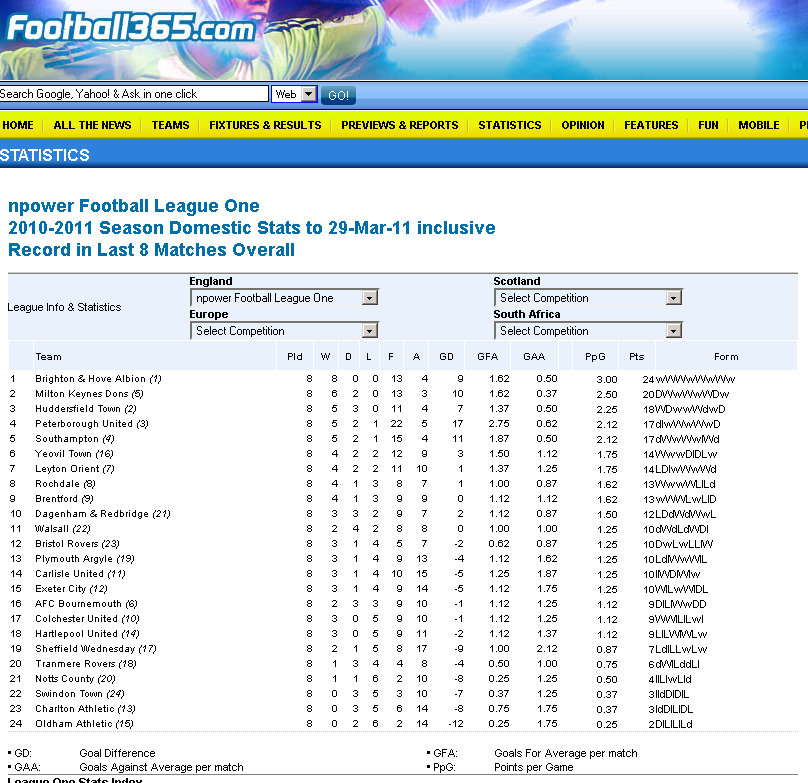Select Peterborough United in the table
The width and height of the screenshot is (808, 783).
84,424
